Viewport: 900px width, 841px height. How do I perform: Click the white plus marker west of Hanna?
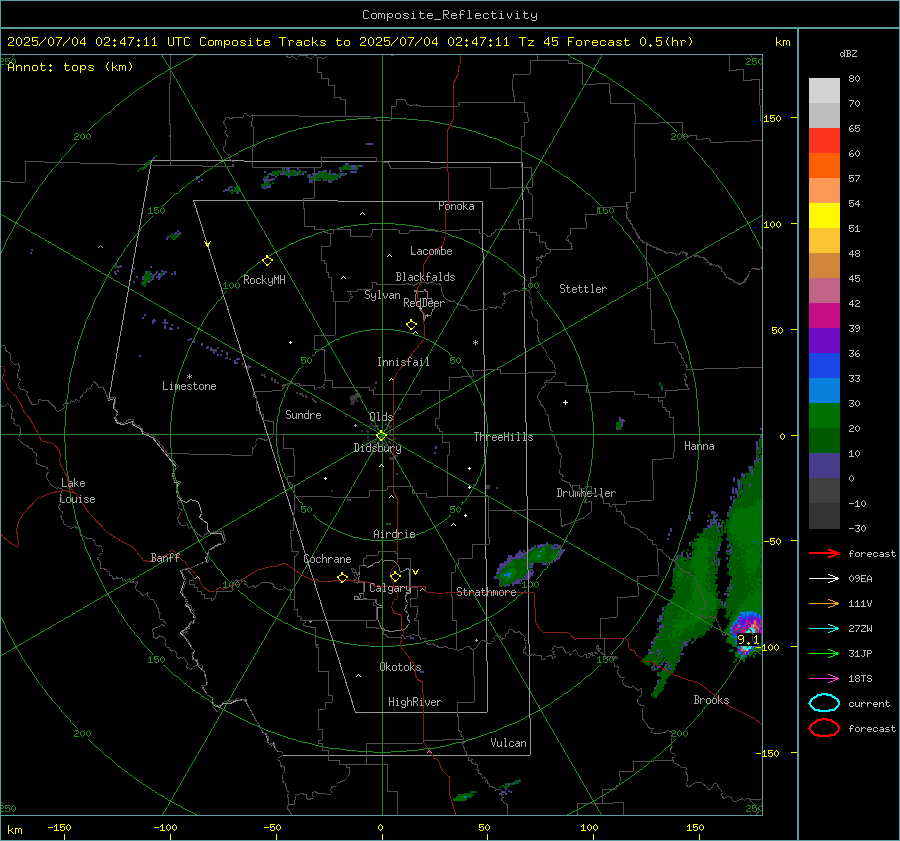tap(565, 402)
